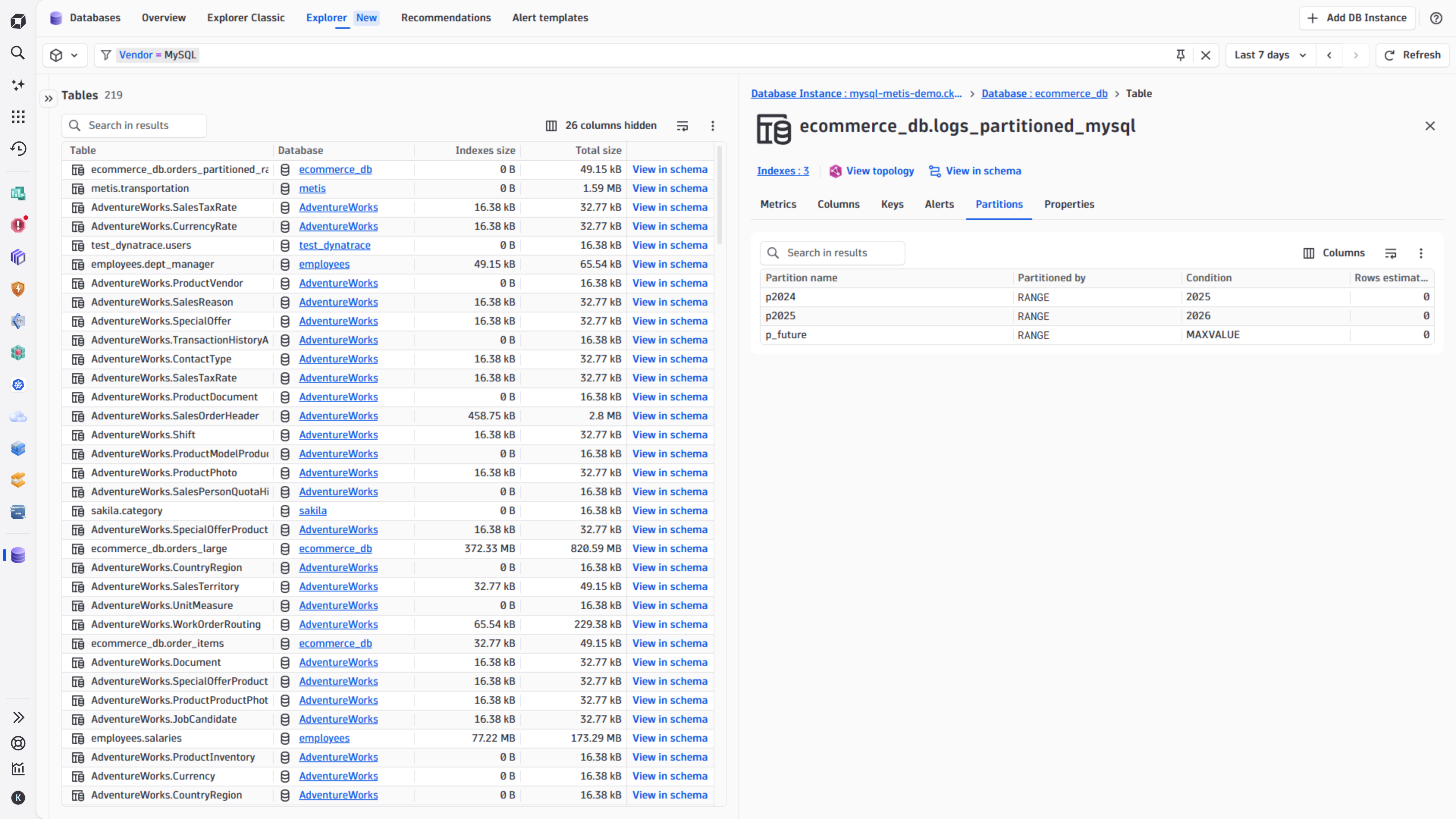Expand the collapsed panel next to Tables
Viewport: 1456px width, 819px height.
[x=49, y=98]
